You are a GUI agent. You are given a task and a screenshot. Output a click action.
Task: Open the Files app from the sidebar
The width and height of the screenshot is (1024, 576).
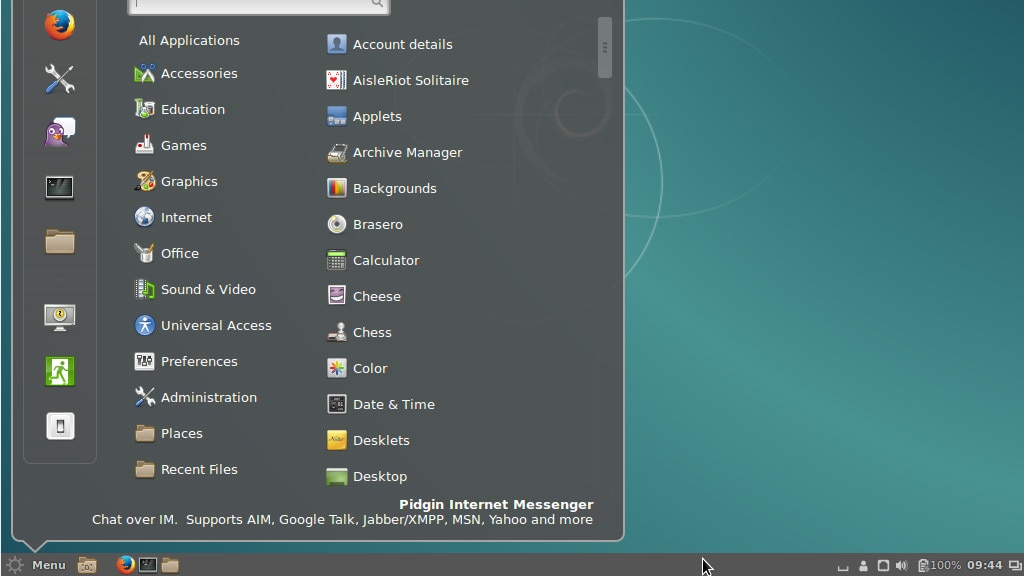[58, 241]
